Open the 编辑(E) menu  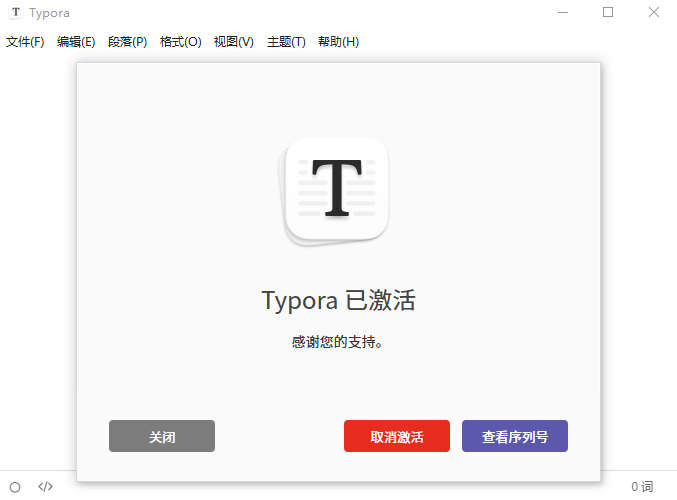pyautogui.click(x=76, y=42)
